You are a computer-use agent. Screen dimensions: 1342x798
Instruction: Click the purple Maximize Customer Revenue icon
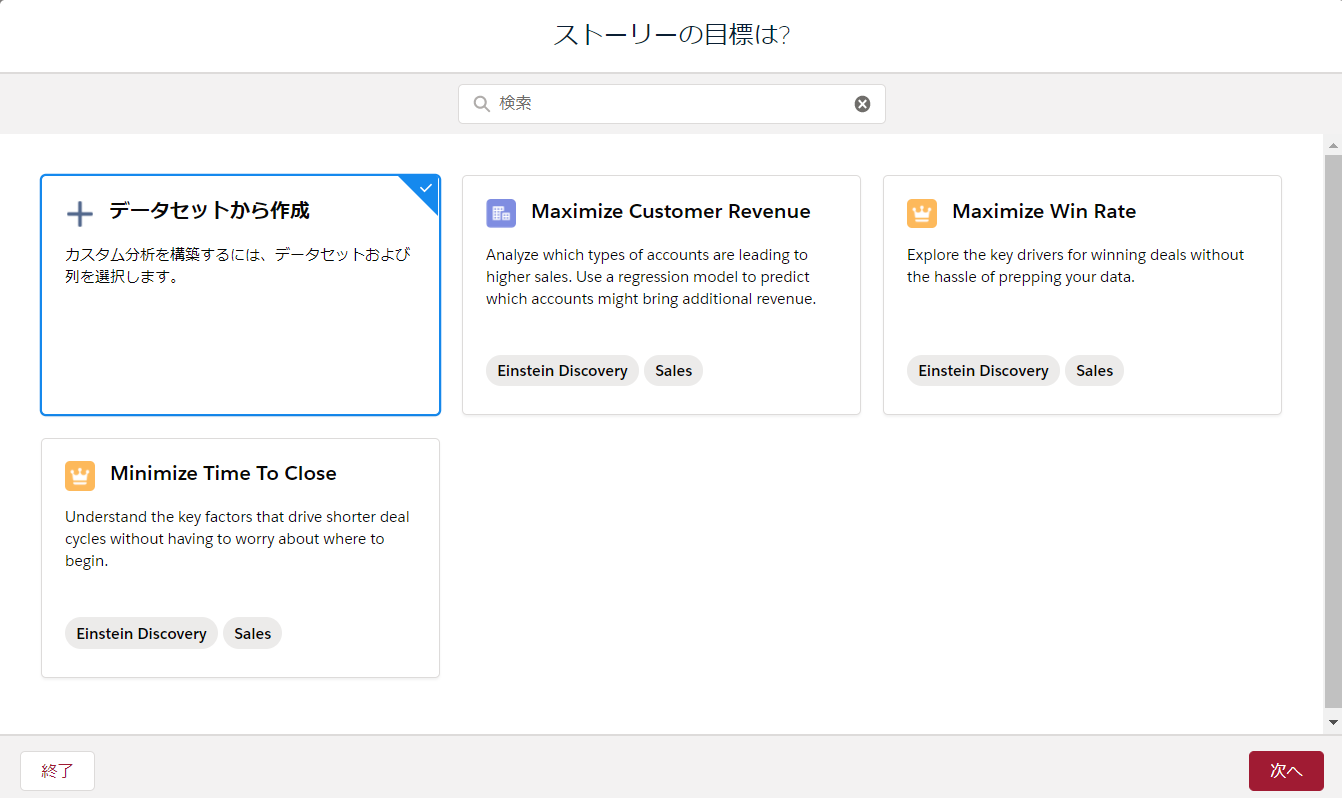(x=501, y=213)
